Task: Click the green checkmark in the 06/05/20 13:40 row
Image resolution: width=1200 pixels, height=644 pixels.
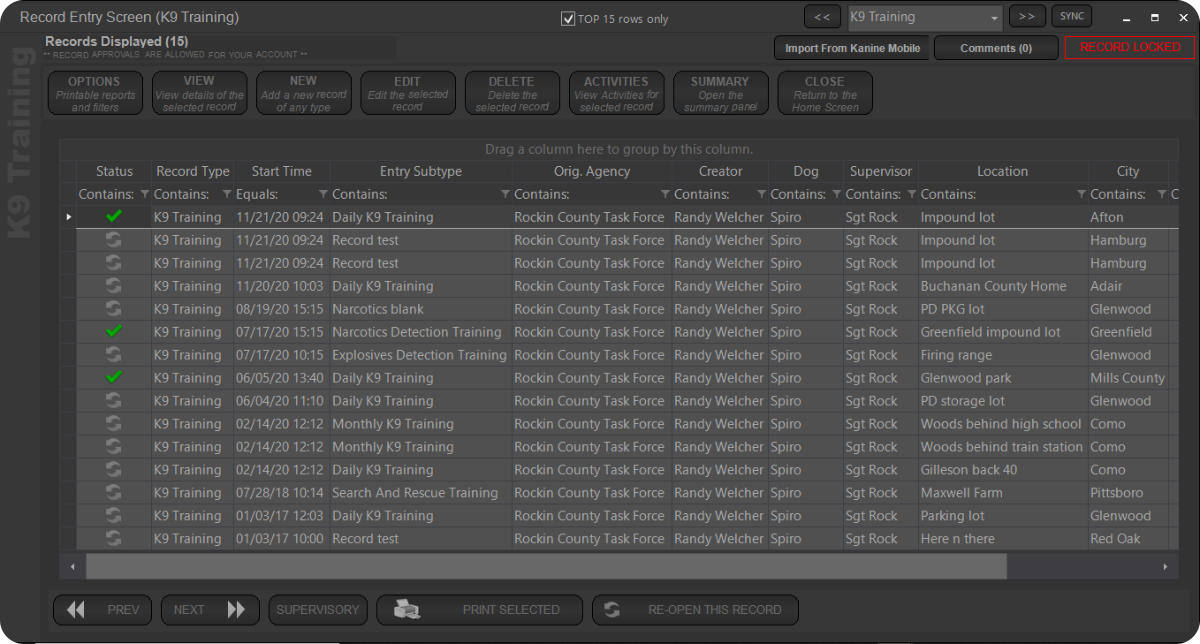Action: pos(114,378)
